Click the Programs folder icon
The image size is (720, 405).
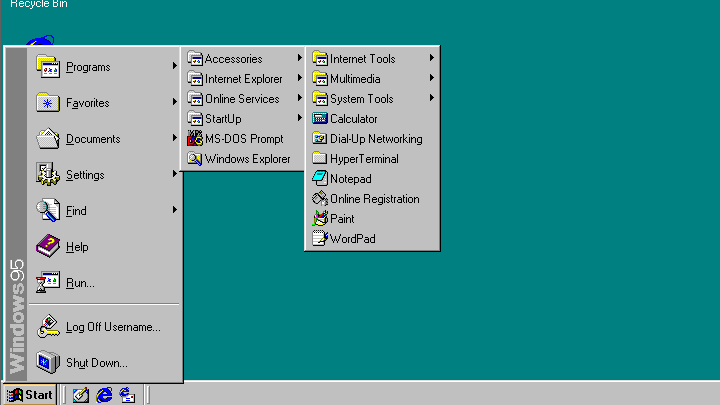[x=48, y=67]
